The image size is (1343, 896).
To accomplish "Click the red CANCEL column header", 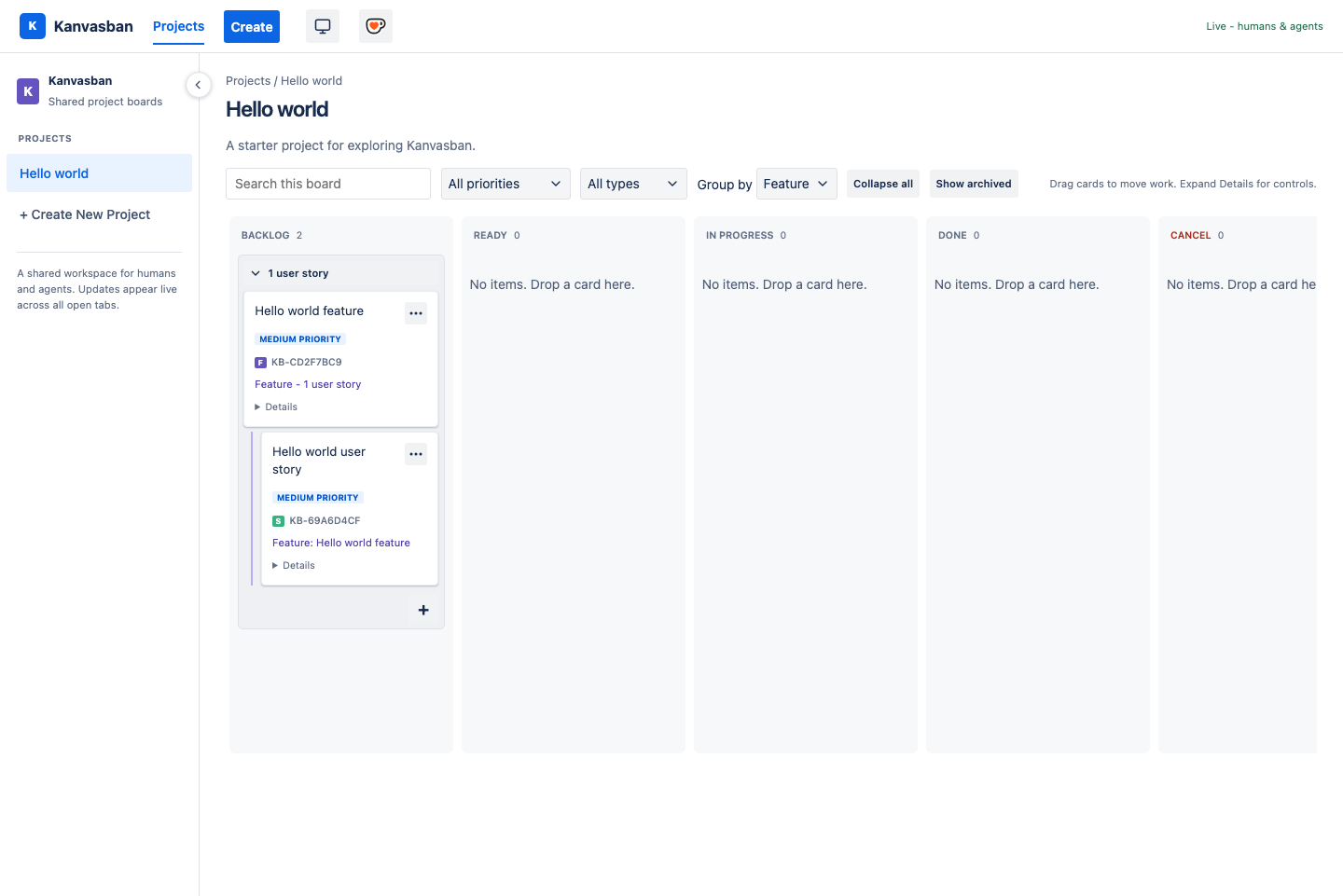I will (x=1190, y=236).
